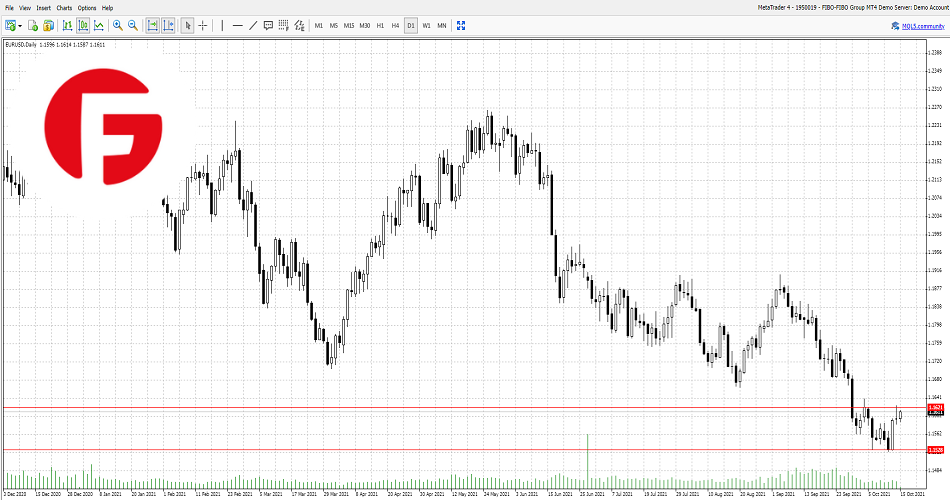The width and height of the screenshot is (950, 500).
Task: Select the trendline drawing tool
Action: (253, 25)
